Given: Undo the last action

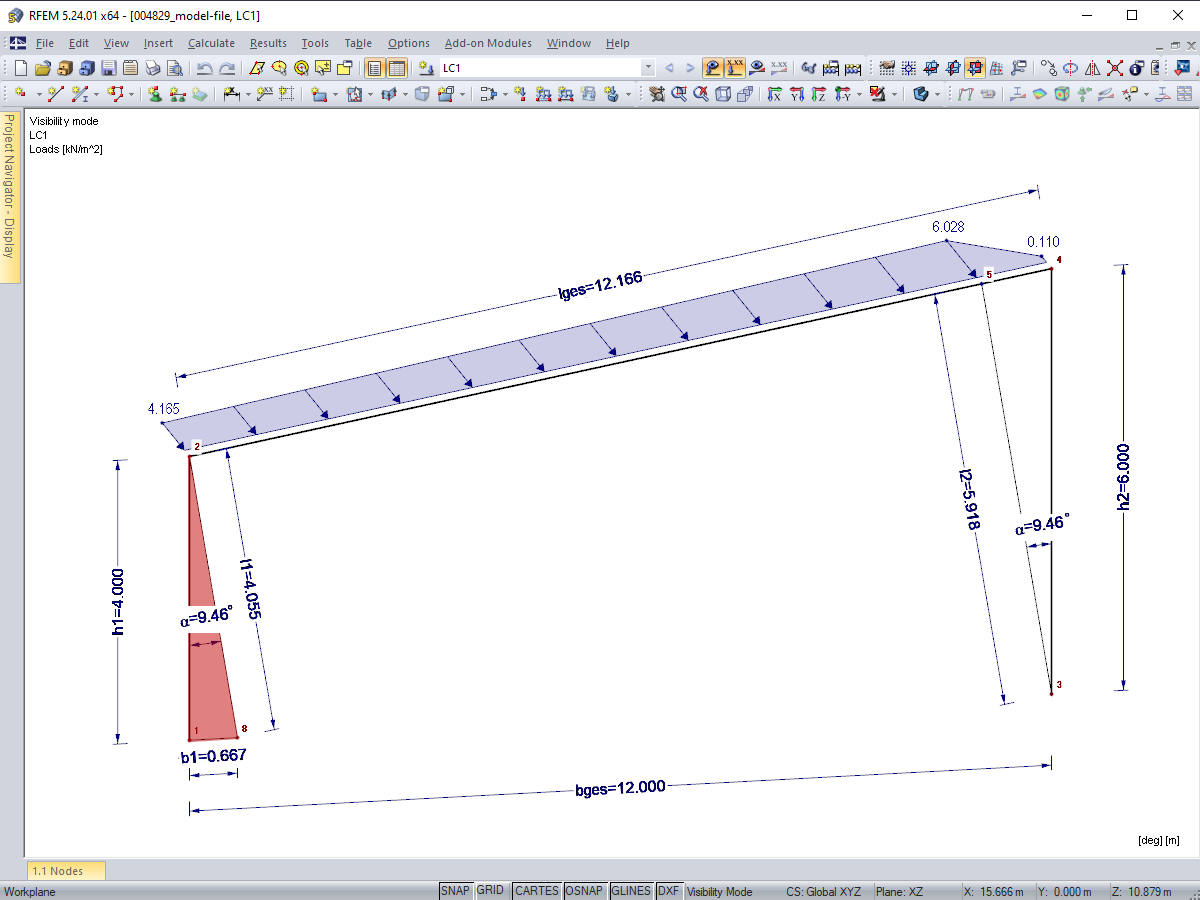Looking at the screenshot, I should click(x=202, y=68).
